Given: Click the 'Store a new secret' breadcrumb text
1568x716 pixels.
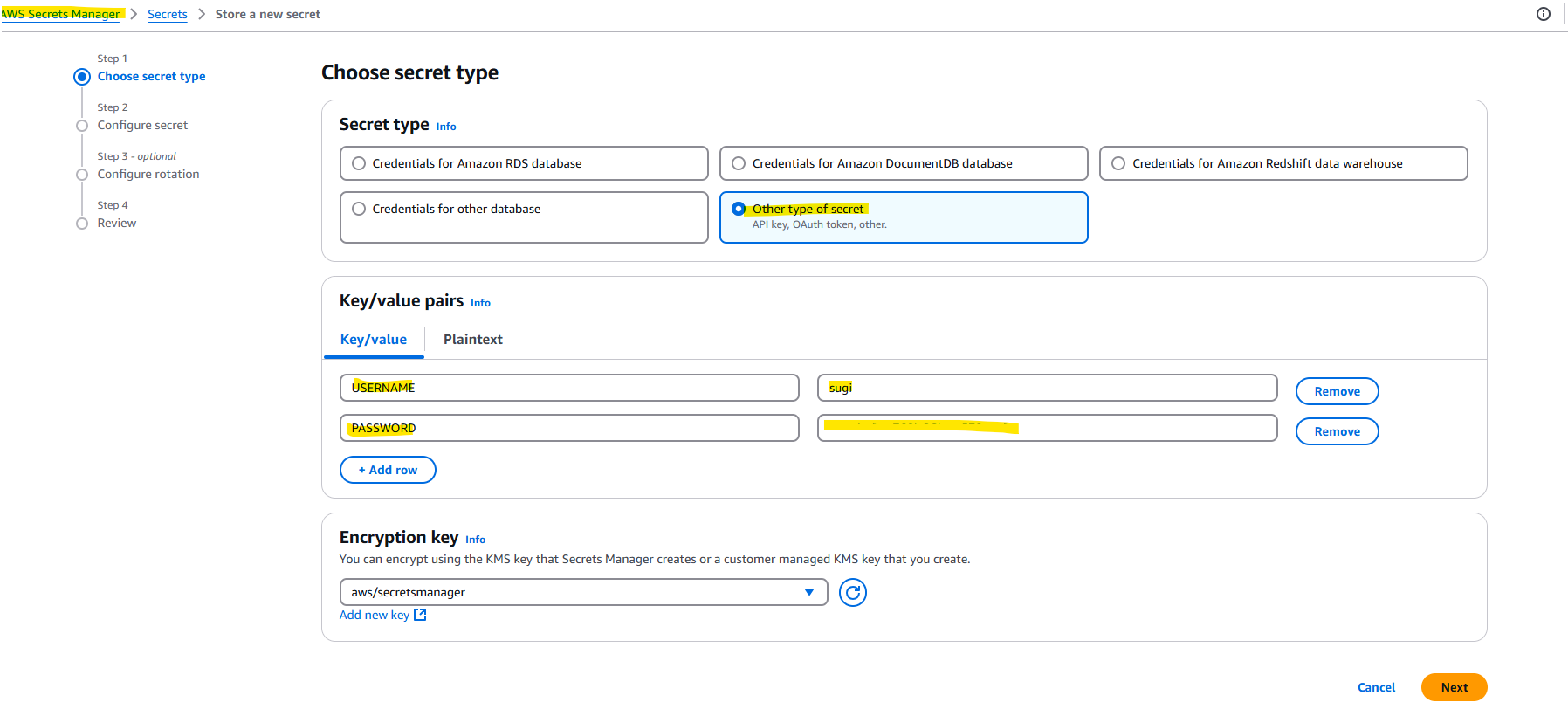Looking at the screenshot, I should point(268,14).
